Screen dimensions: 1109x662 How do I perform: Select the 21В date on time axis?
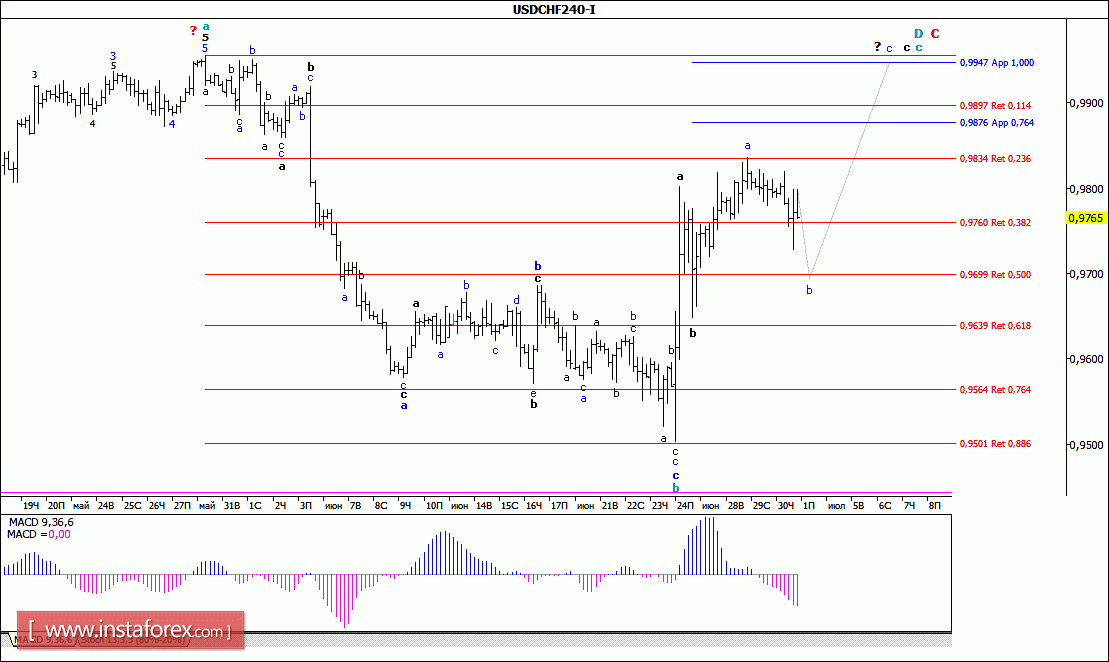coord(610,506)
